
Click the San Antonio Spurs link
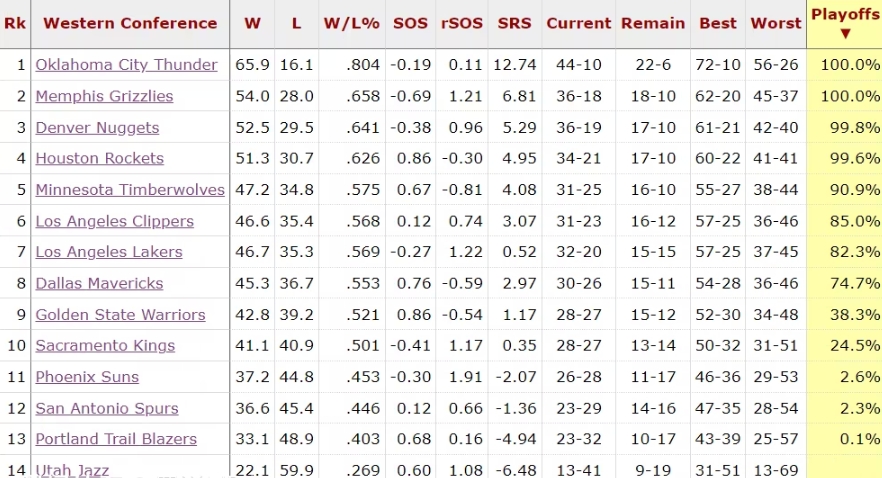107,408
